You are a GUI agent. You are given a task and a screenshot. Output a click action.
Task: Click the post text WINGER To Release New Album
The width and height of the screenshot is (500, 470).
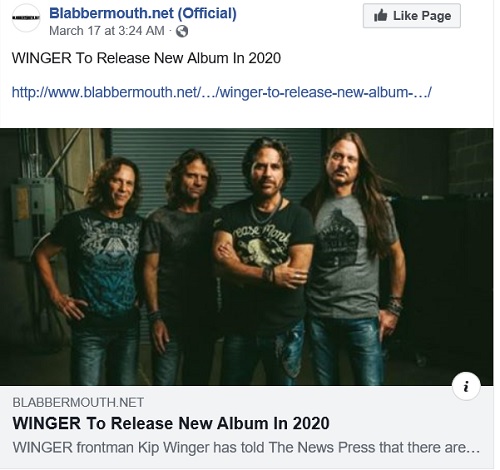(146, 58)
